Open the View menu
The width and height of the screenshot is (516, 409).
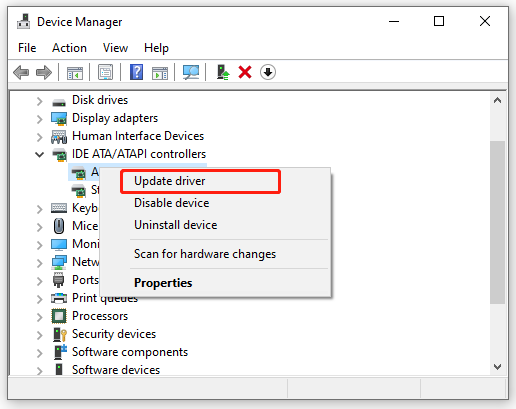115,48
